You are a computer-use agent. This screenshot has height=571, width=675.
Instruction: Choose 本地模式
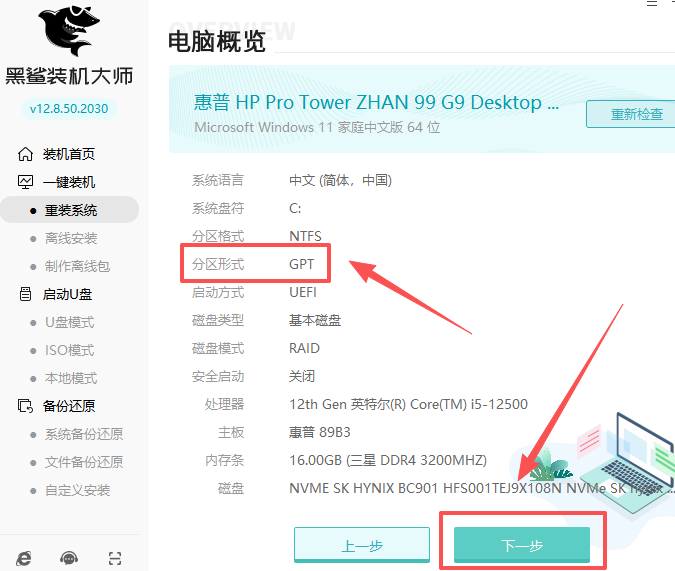pos(71,378)
